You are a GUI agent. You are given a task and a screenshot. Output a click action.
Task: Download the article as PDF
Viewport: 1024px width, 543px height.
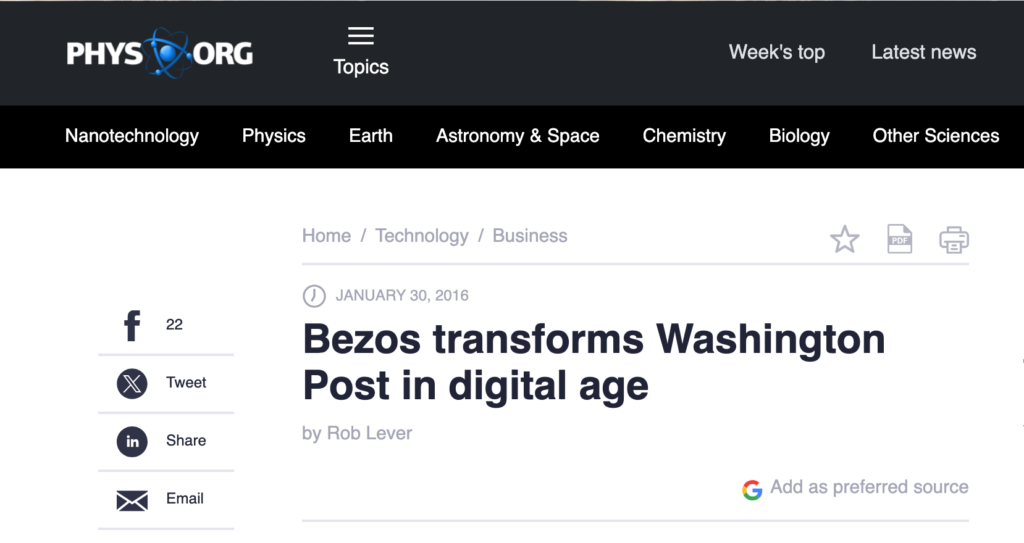900,239
